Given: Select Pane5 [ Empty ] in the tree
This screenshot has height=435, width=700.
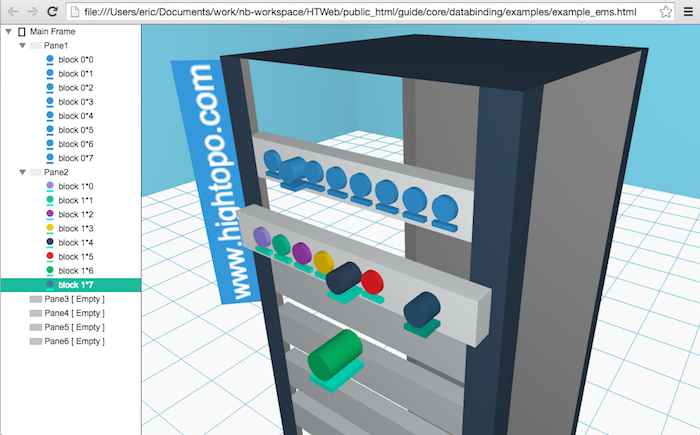Looking at the screenshot, I should [x=74, y=327].
